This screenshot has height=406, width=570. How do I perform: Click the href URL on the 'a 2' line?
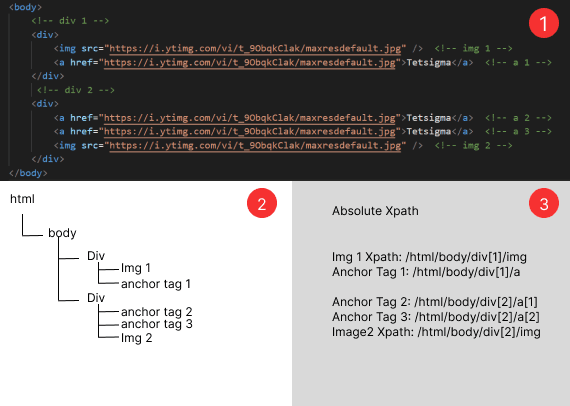tap(250, 118)
